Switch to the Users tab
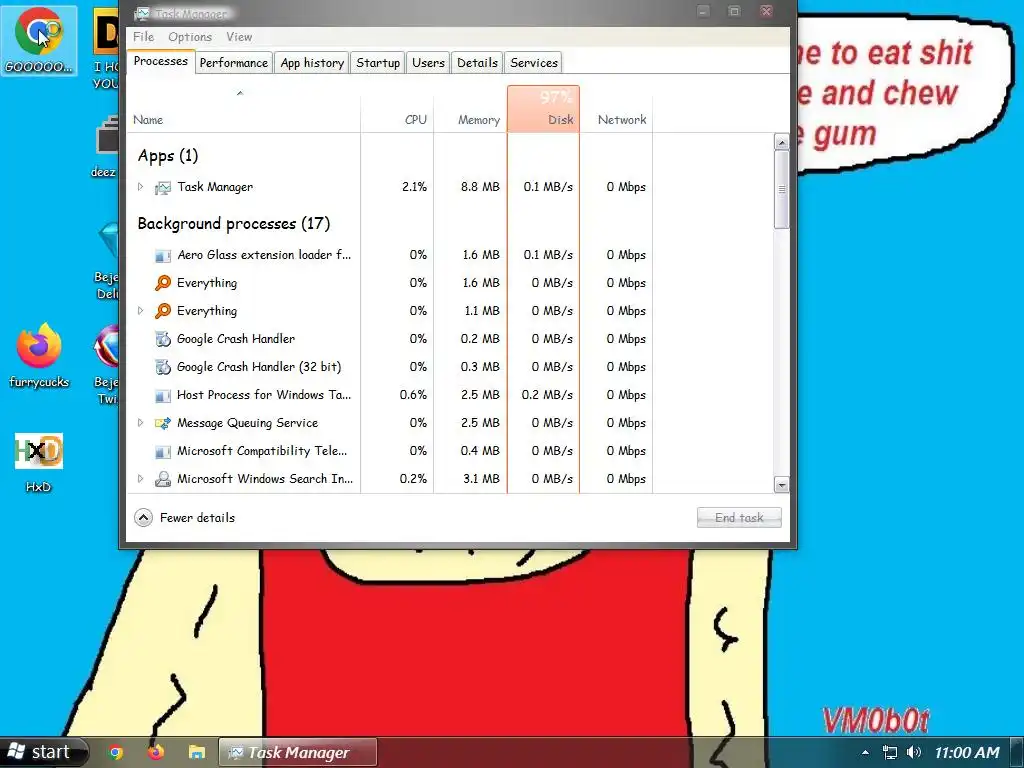1024x768 pixels. pyautogui.click(x=428, y=63)
